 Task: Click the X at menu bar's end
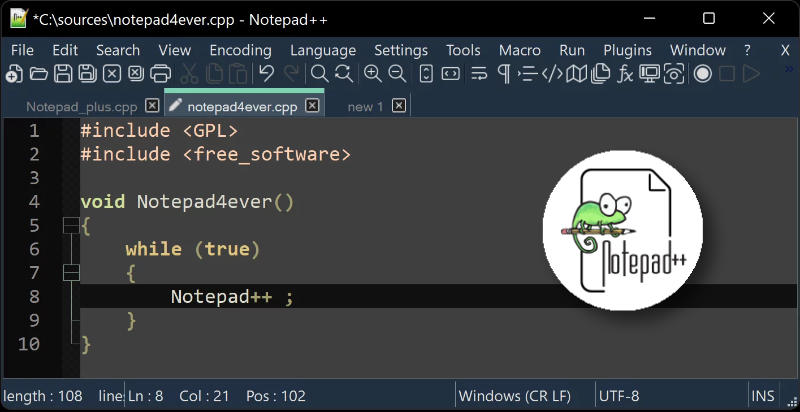786,50
